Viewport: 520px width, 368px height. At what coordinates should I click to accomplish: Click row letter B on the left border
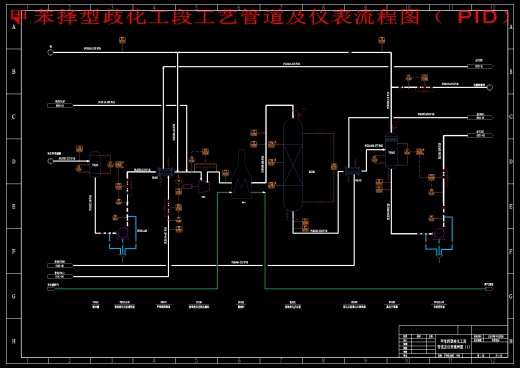tap(13, 72)
